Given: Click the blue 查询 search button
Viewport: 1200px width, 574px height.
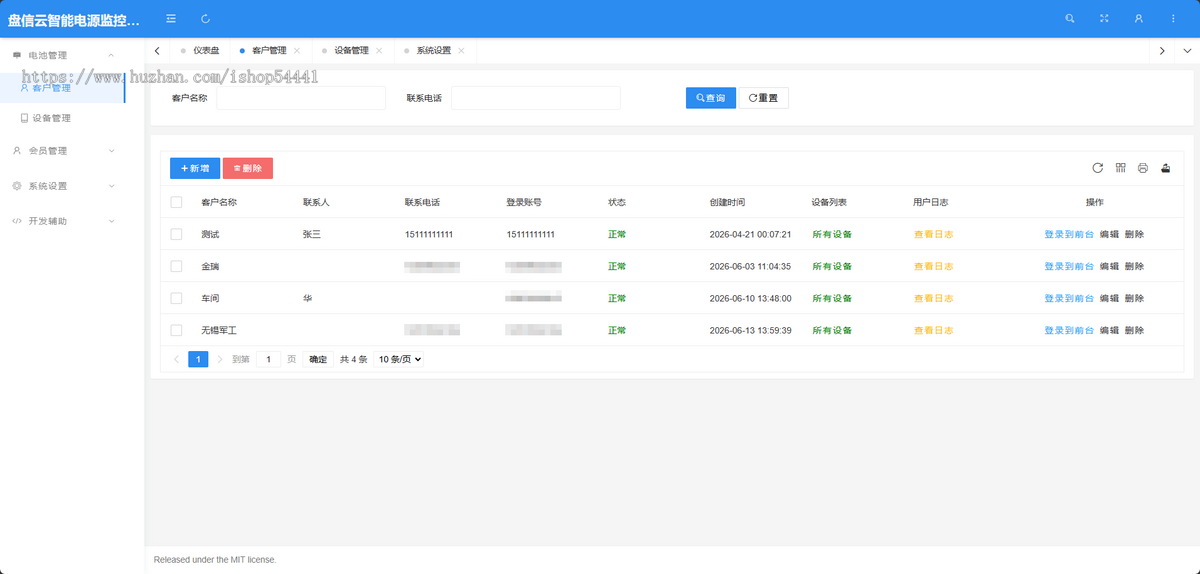Looking at the screenshot, I should [x=711, y=98].
